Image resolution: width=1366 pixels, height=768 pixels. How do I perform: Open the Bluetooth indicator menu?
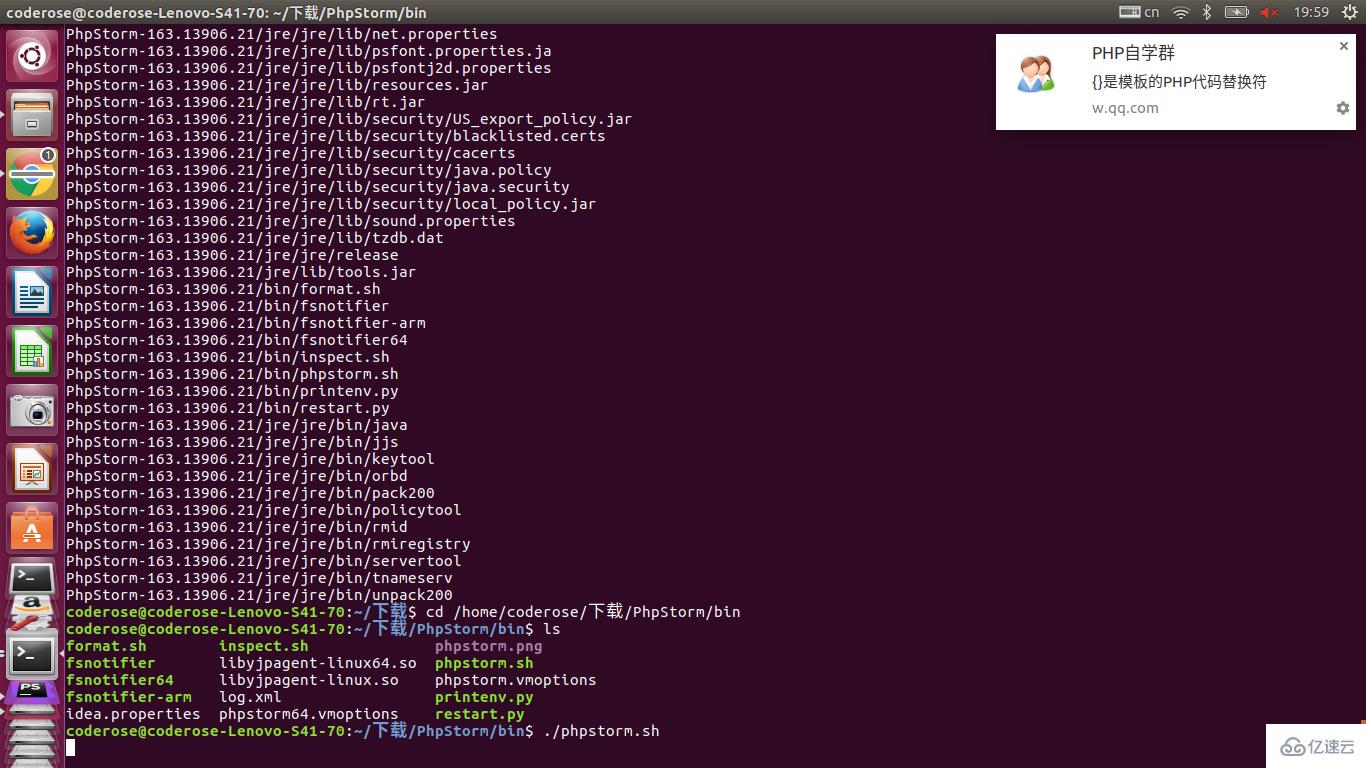(x=1207, y=12)
